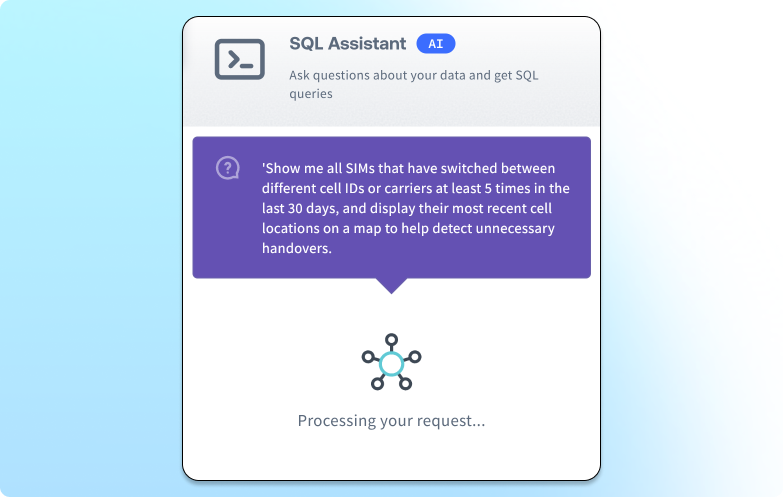This screenshot has width=783, height=497.
Task: Click the purple bubble's downward pointer triangle
Action: coord(391,285)
